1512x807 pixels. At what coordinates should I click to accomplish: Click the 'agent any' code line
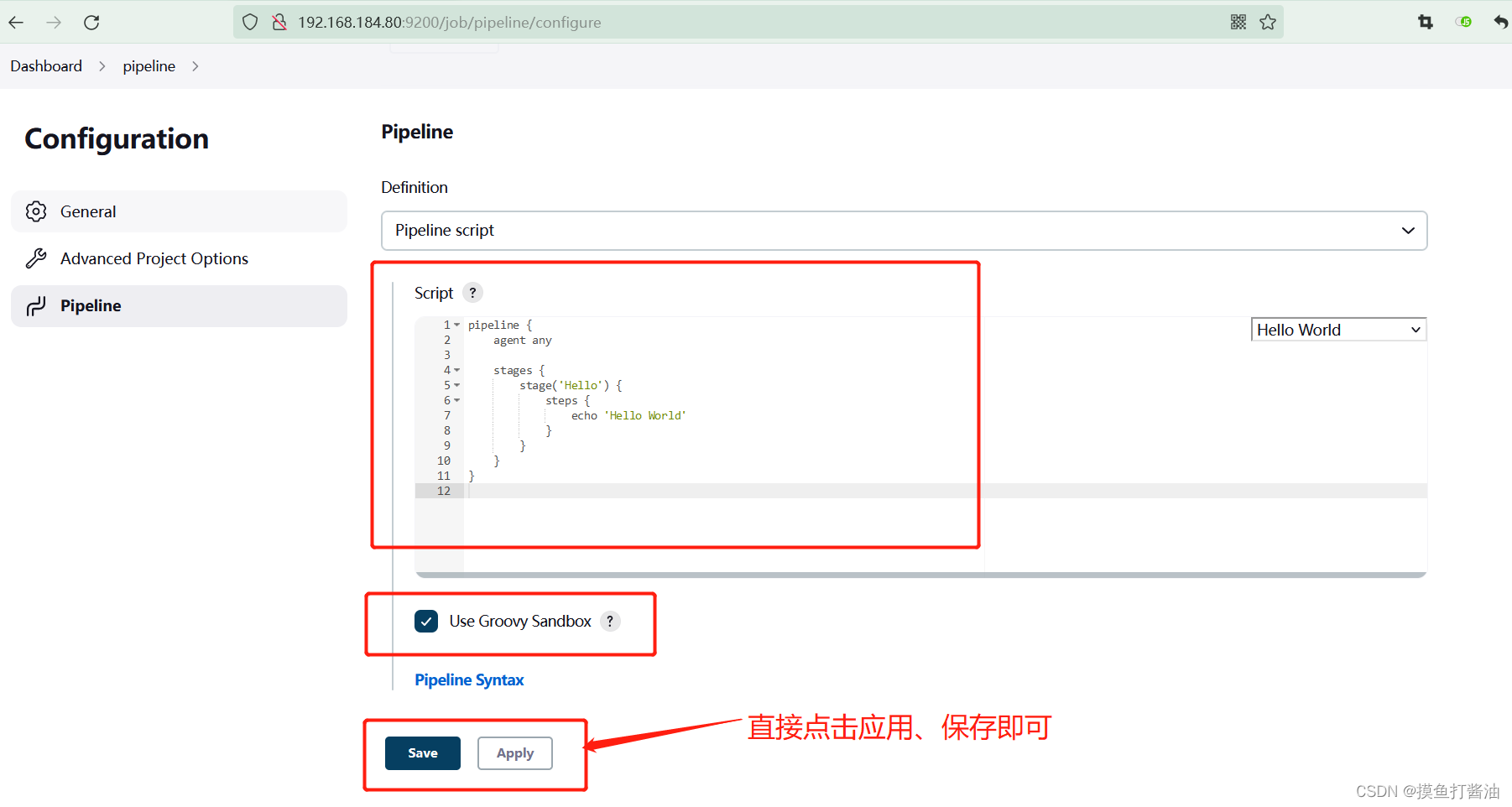pos(523,340)
